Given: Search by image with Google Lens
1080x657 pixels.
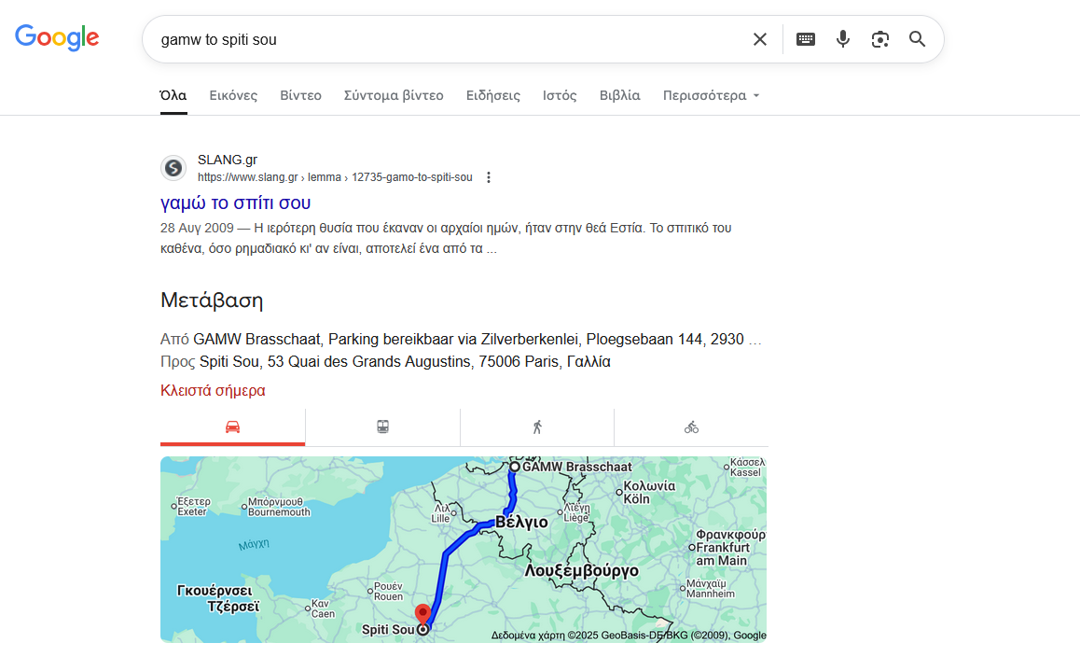Looking at the screenshot, I should pyautogui.click(x=880, y=39).
